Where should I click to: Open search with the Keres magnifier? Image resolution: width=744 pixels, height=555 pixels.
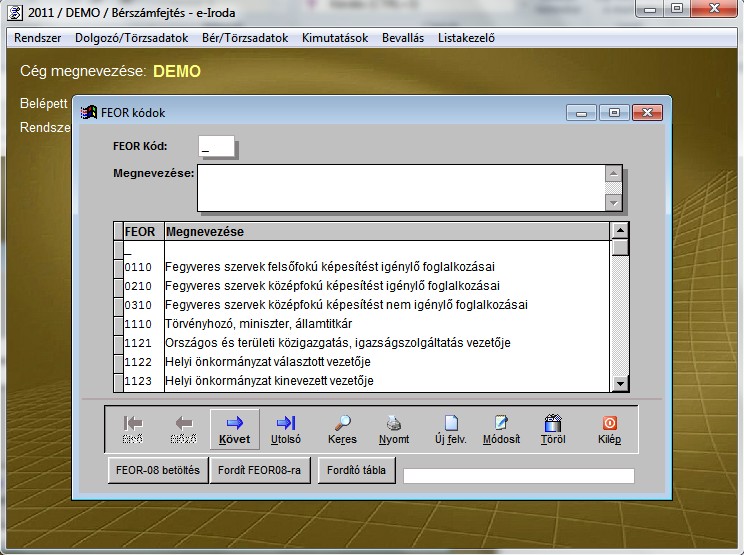[x=342, y=428]
